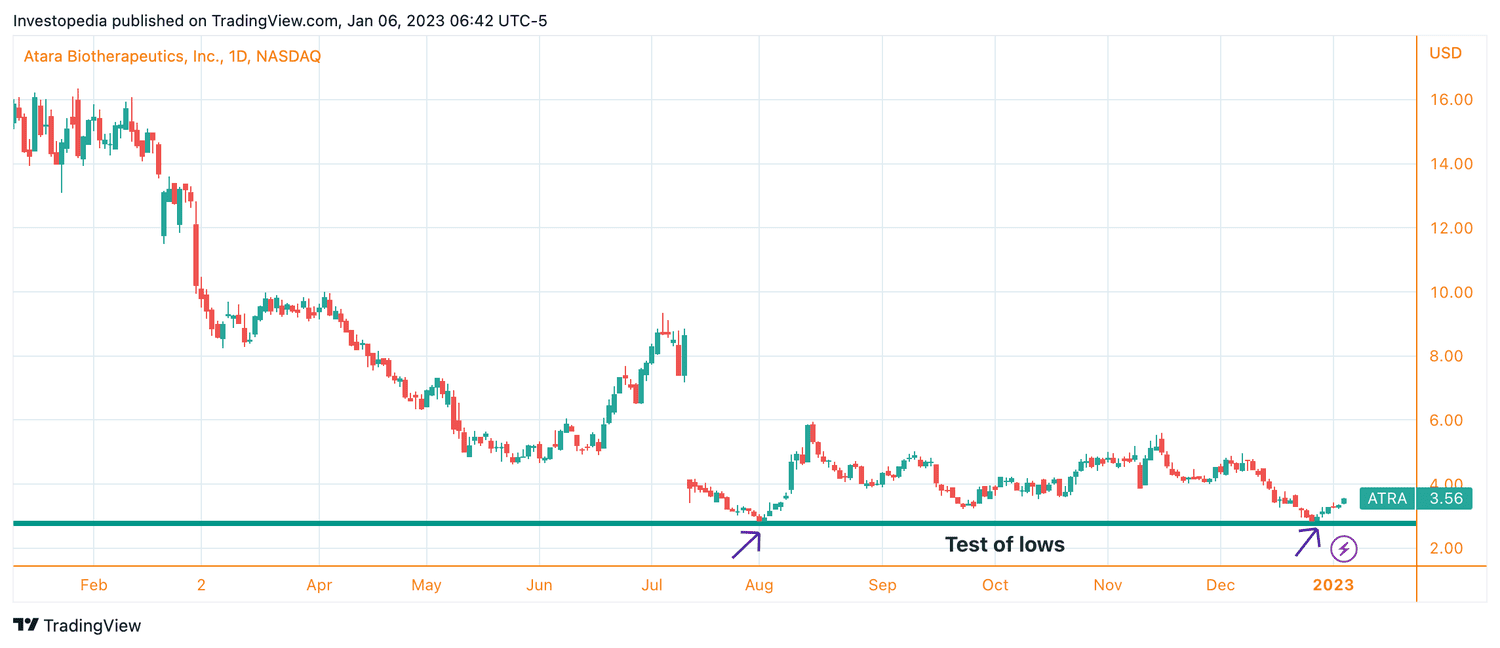1500x648 pixels.
Task: Click the Nov date axis label
Action: (x=1107, y=585)
